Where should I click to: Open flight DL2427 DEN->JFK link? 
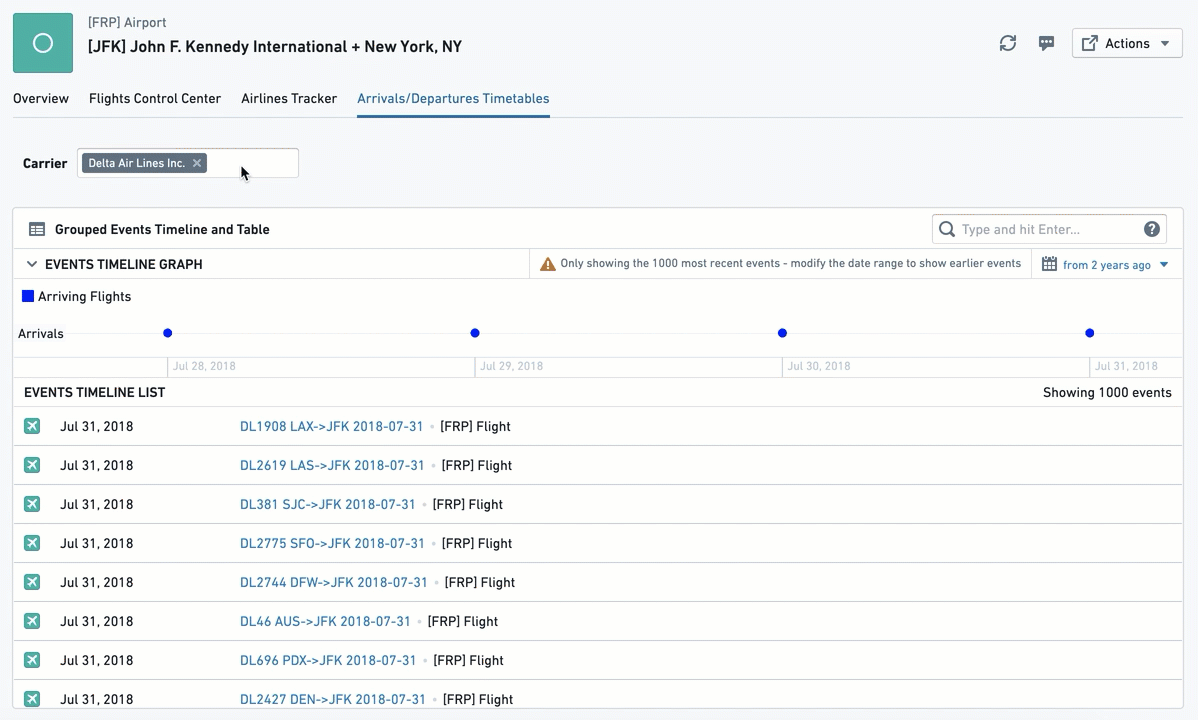(x=332, y=699)
